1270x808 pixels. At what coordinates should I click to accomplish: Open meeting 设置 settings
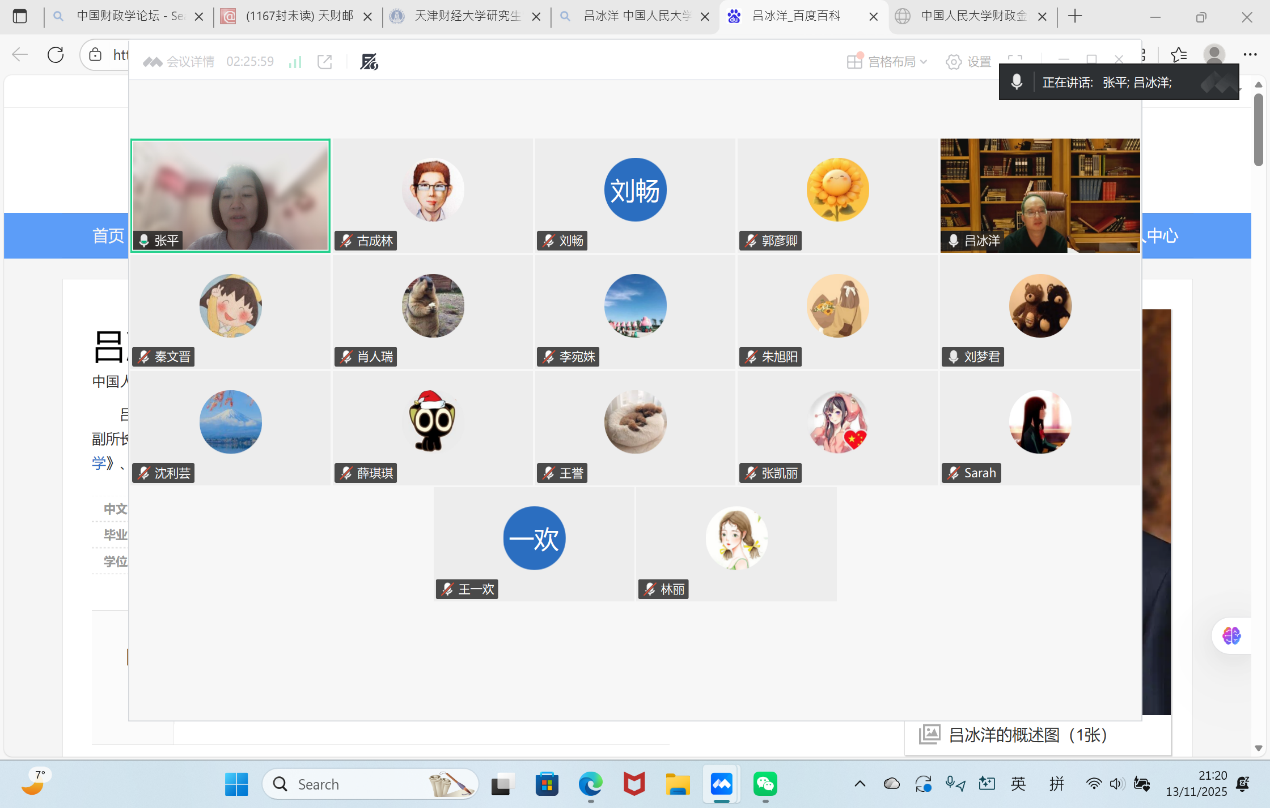968,62
